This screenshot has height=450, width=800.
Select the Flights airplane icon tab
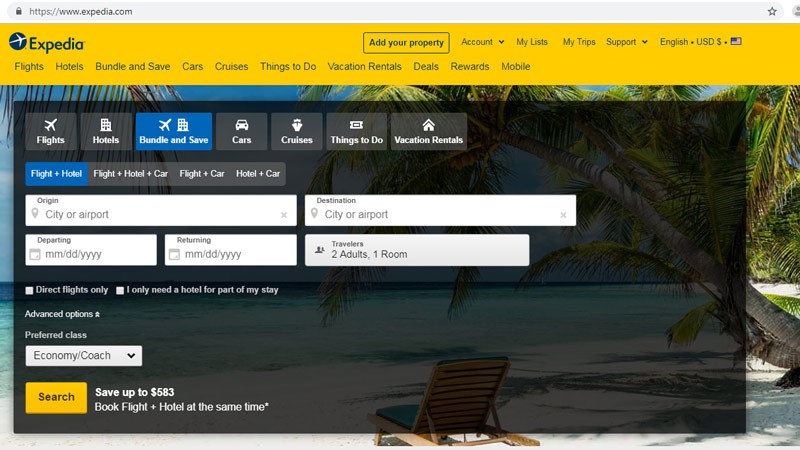point(51,125)
